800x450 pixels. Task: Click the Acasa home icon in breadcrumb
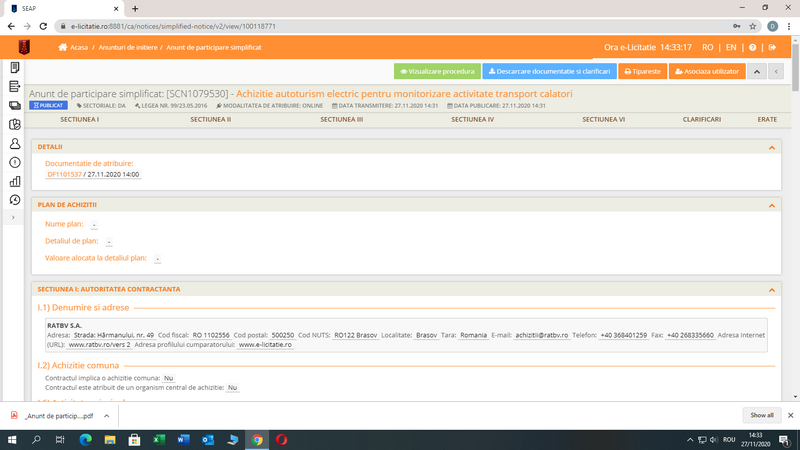pos(63,47)
